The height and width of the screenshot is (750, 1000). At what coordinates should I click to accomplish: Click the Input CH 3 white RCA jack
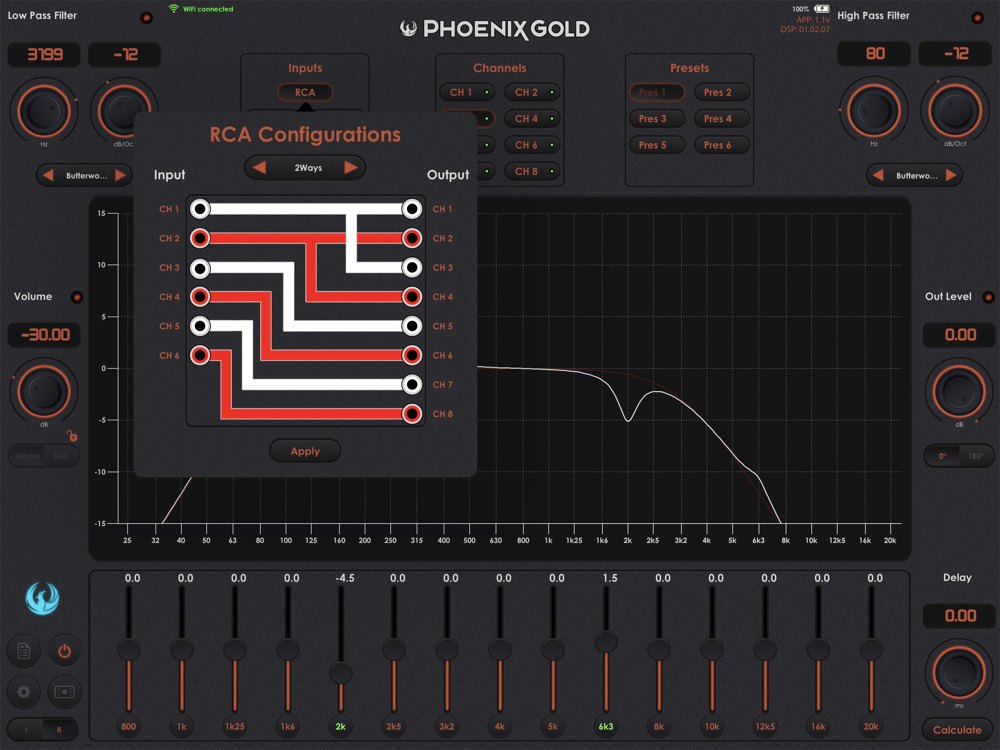pos(200,268)
